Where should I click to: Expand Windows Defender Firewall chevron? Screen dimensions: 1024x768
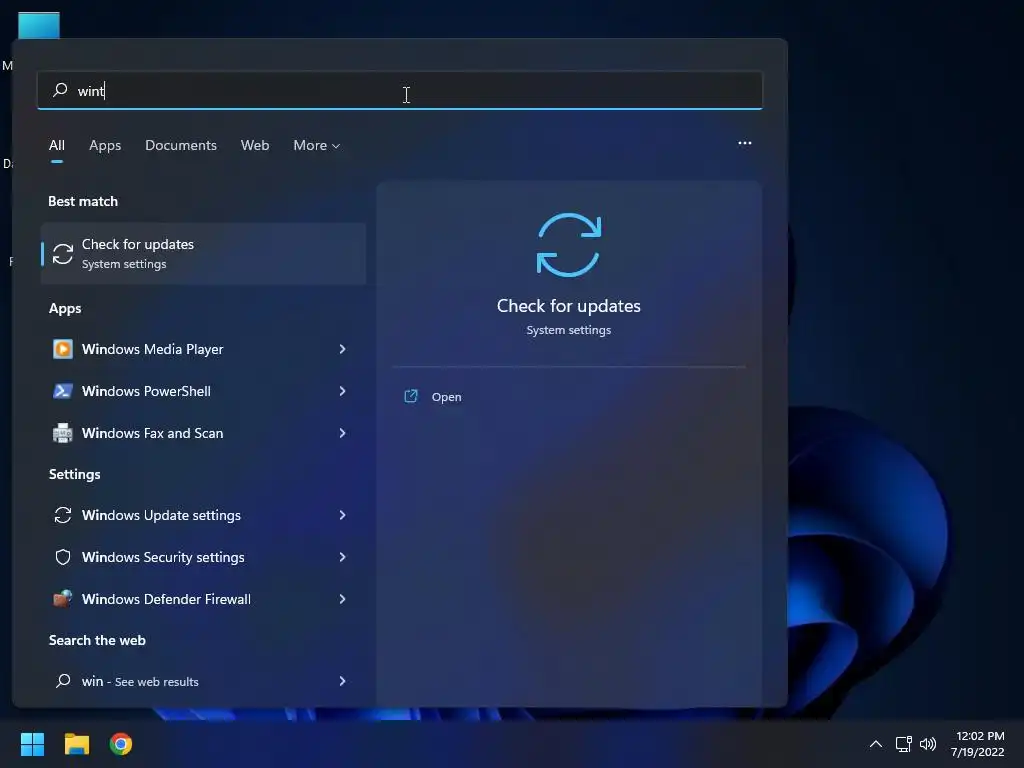tap(342, 599)
